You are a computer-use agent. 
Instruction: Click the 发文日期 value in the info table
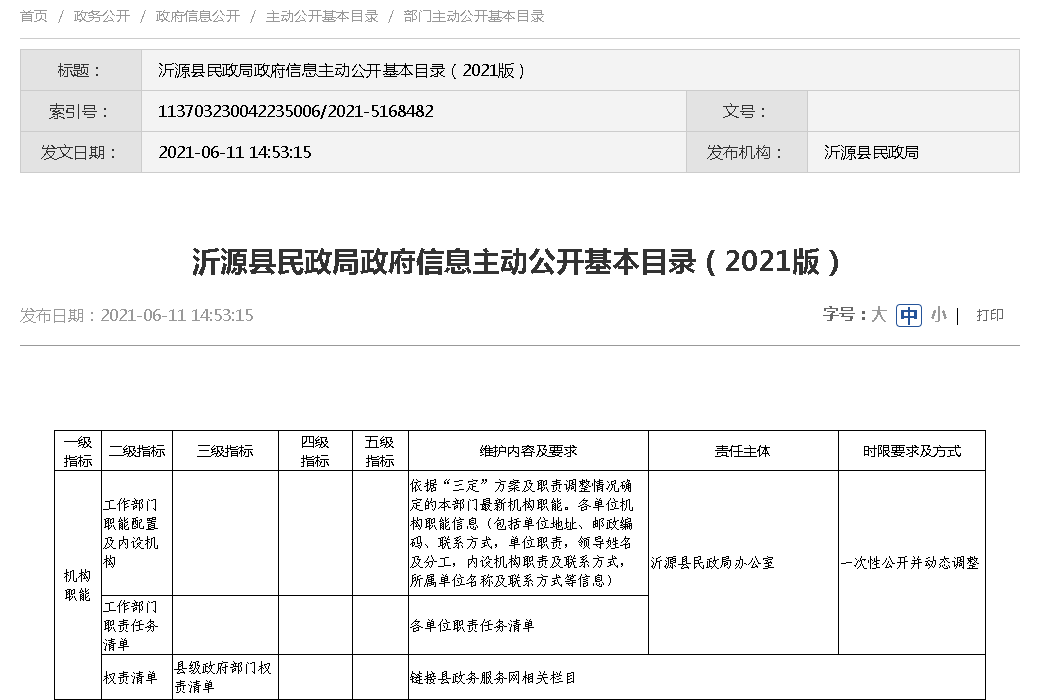(x=235, y=152)
